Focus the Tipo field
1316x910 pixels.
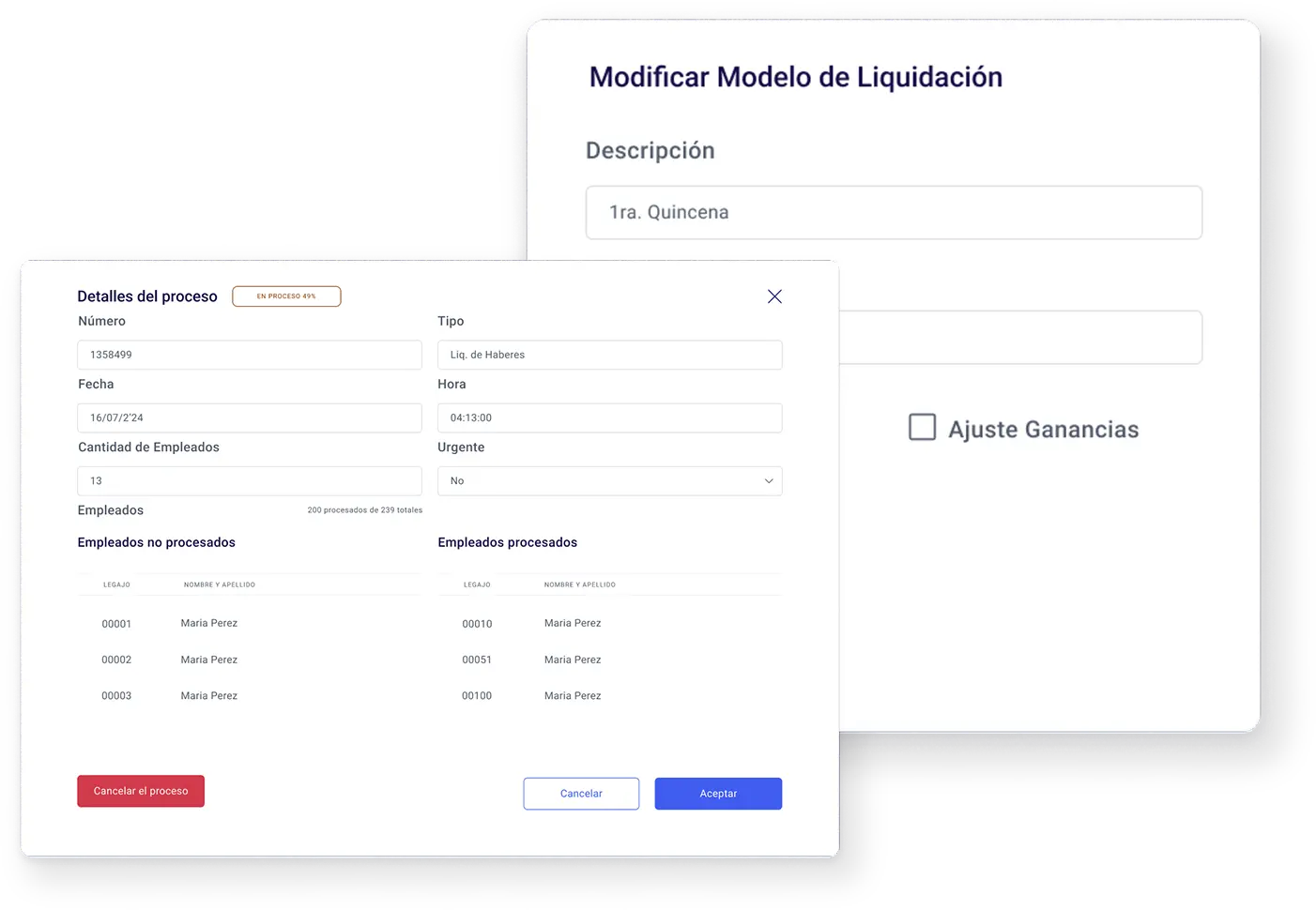pyautogui.click(x=609, y=355)
